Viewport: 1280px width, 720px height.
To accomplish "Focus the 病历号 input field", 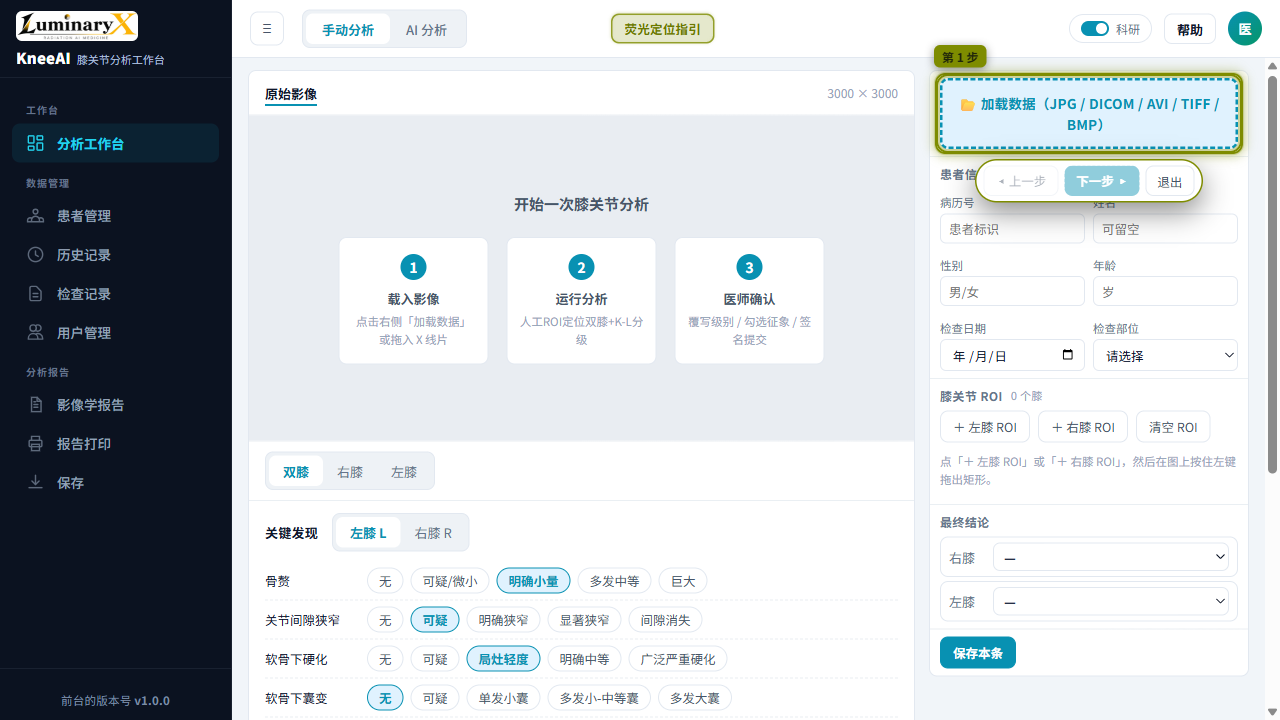I will (x=1012, y=228).
